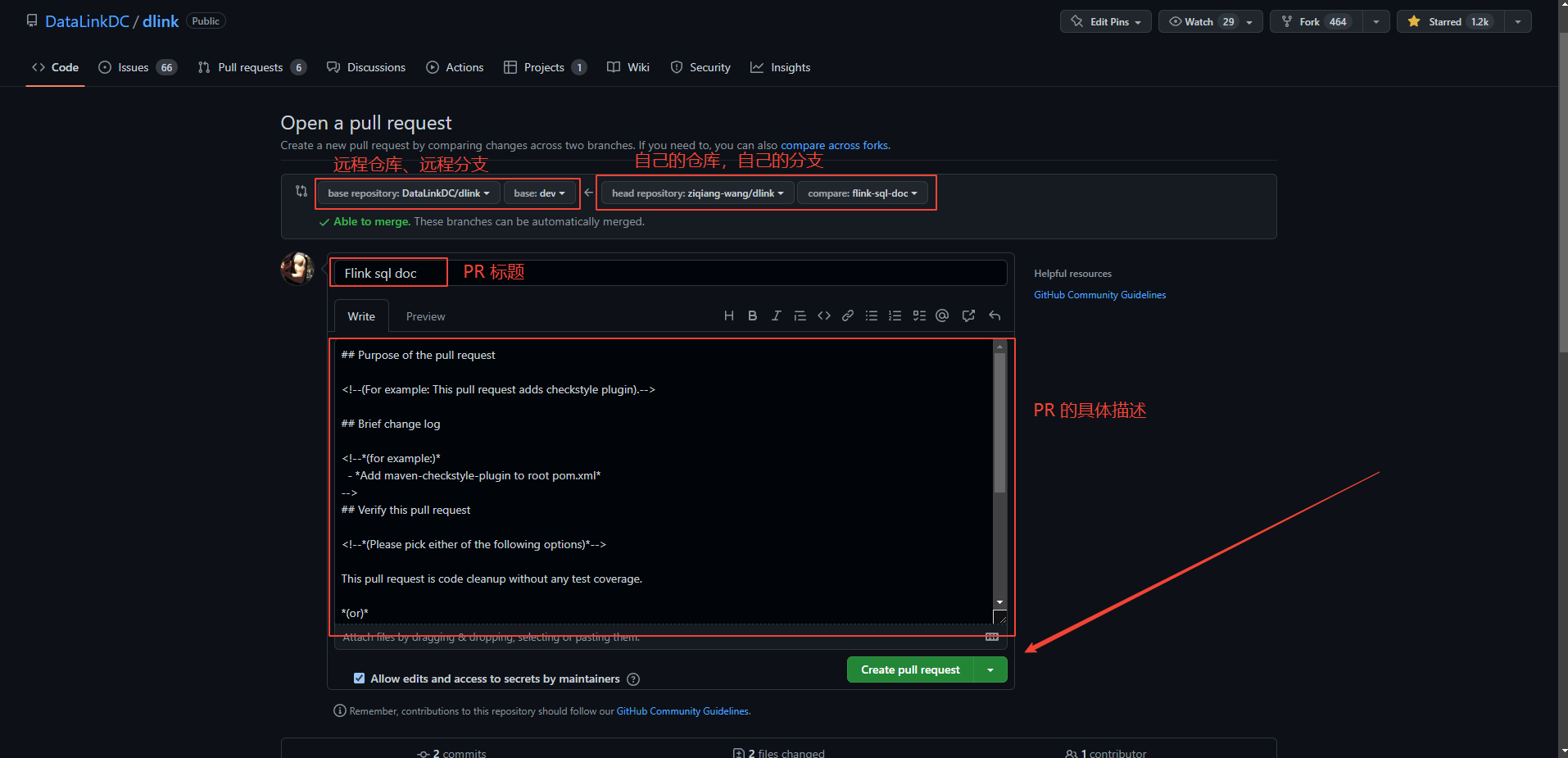The height and width of the screenshot is (758, 1568).
Task: Open Edit Pins dropdown
Action: pos(1106,21)
